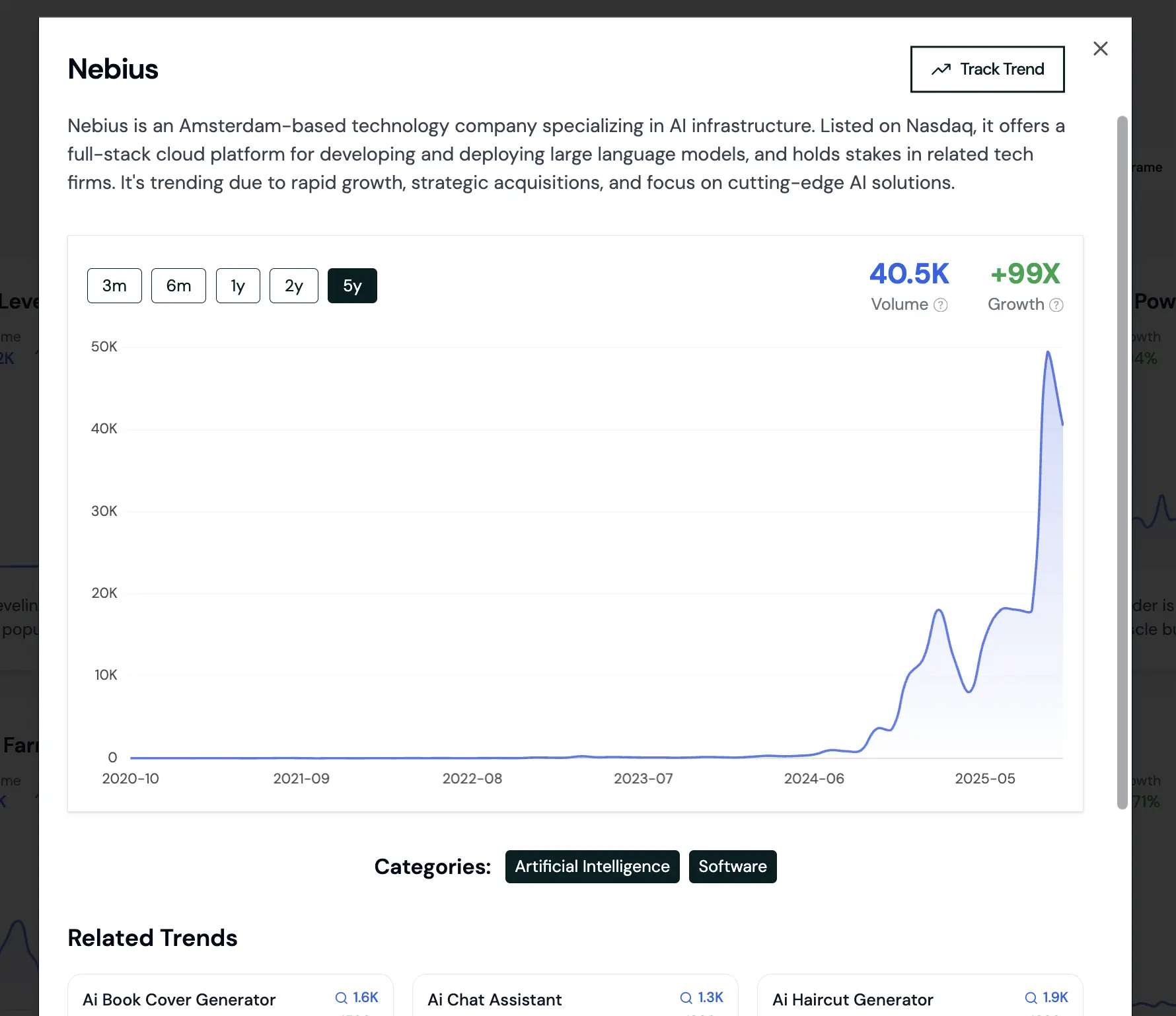The image size is (1176, 1016).
Task: Click the trend arrow icon in Track Trend
Action: pos(941,69)
